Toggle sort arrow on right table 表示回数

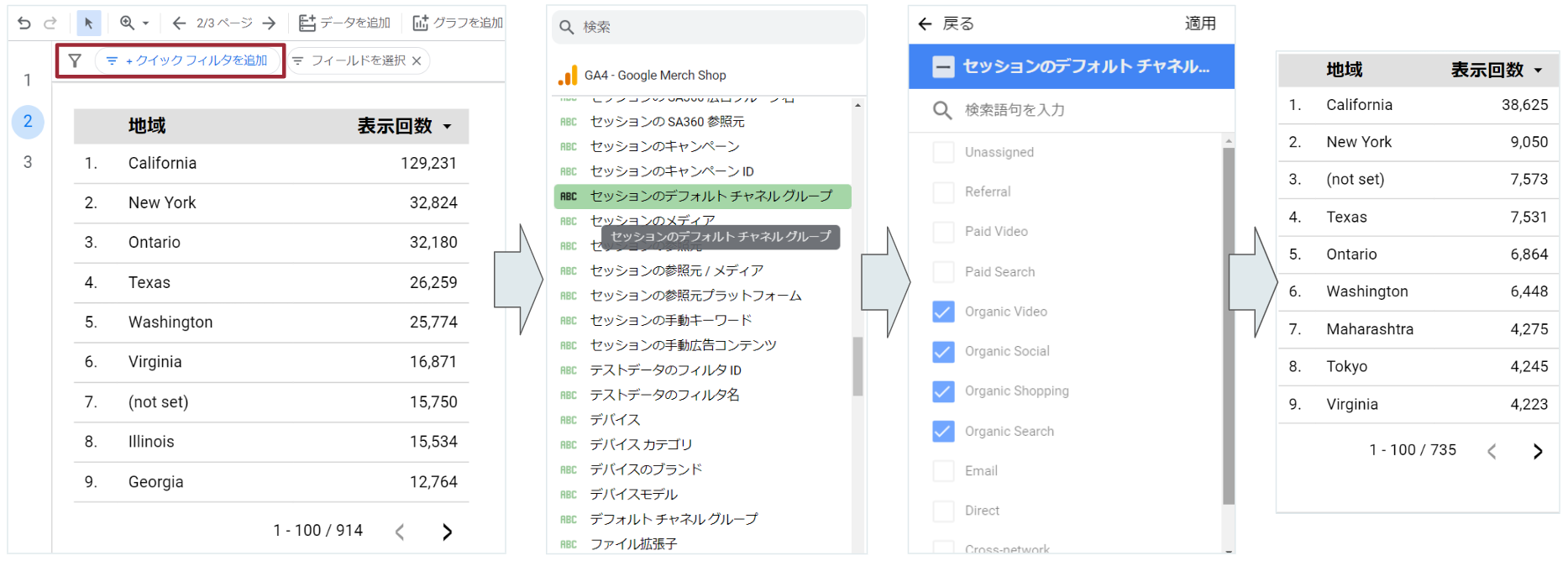coord(1539,71)
